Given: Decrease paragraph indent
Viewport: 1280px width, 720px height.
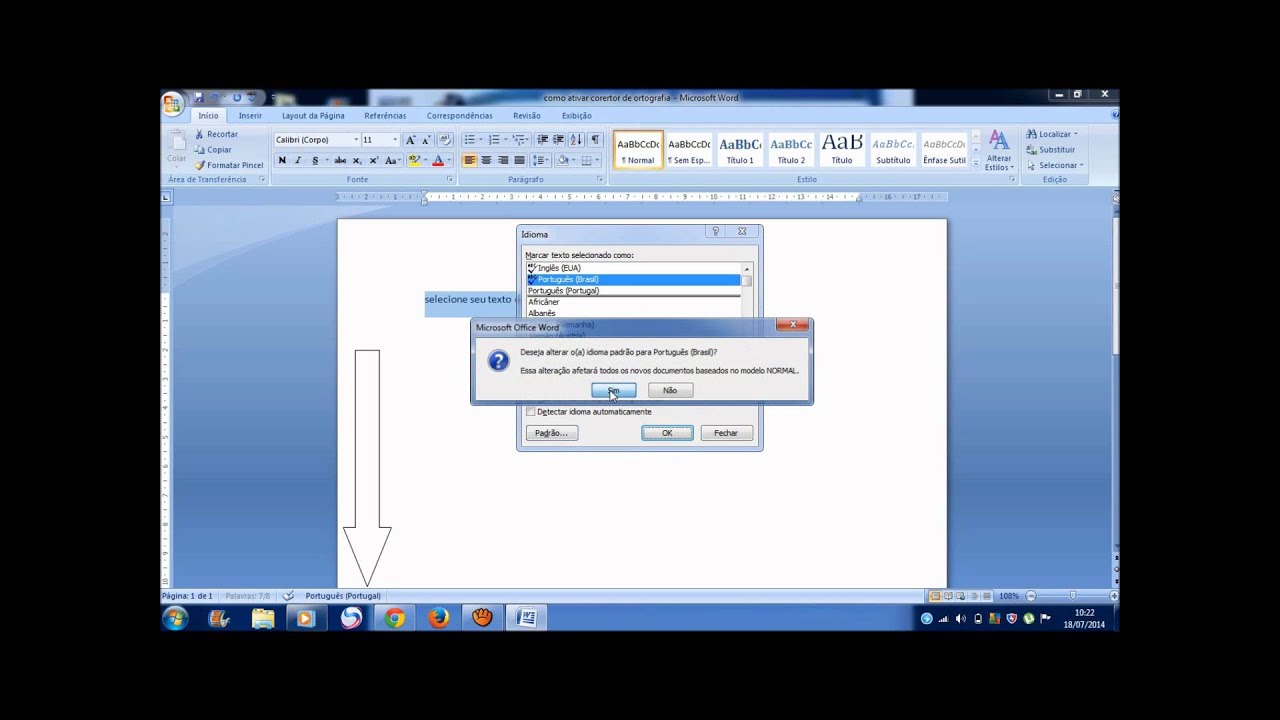Looking at the screenshot, I should [x=543, y=140].
